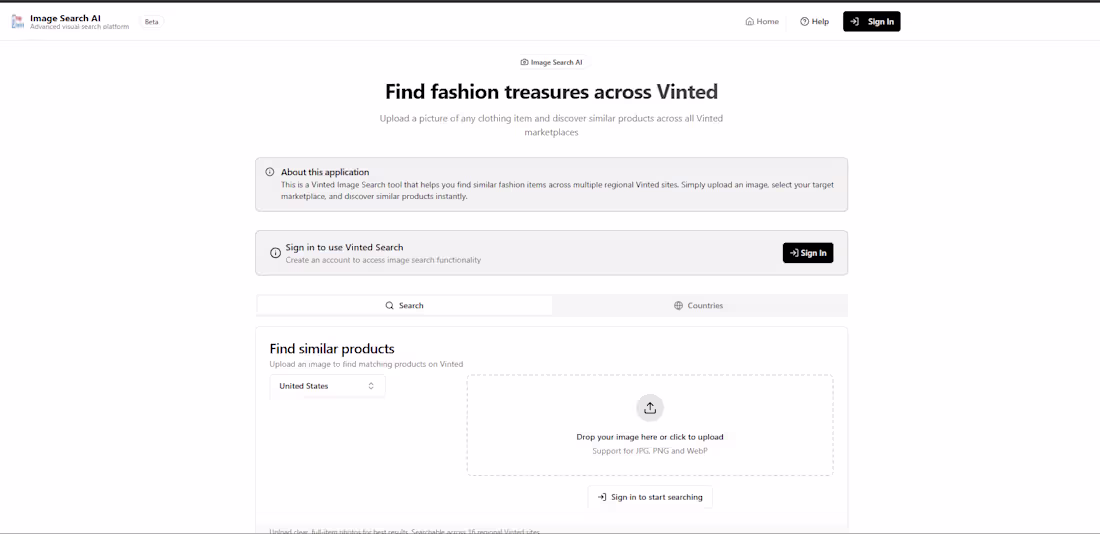Viewport: 1100px width, 534px height.
Task: Click the Drop your image here upload area
Action: pyautogui.click(x=650, y=425)
